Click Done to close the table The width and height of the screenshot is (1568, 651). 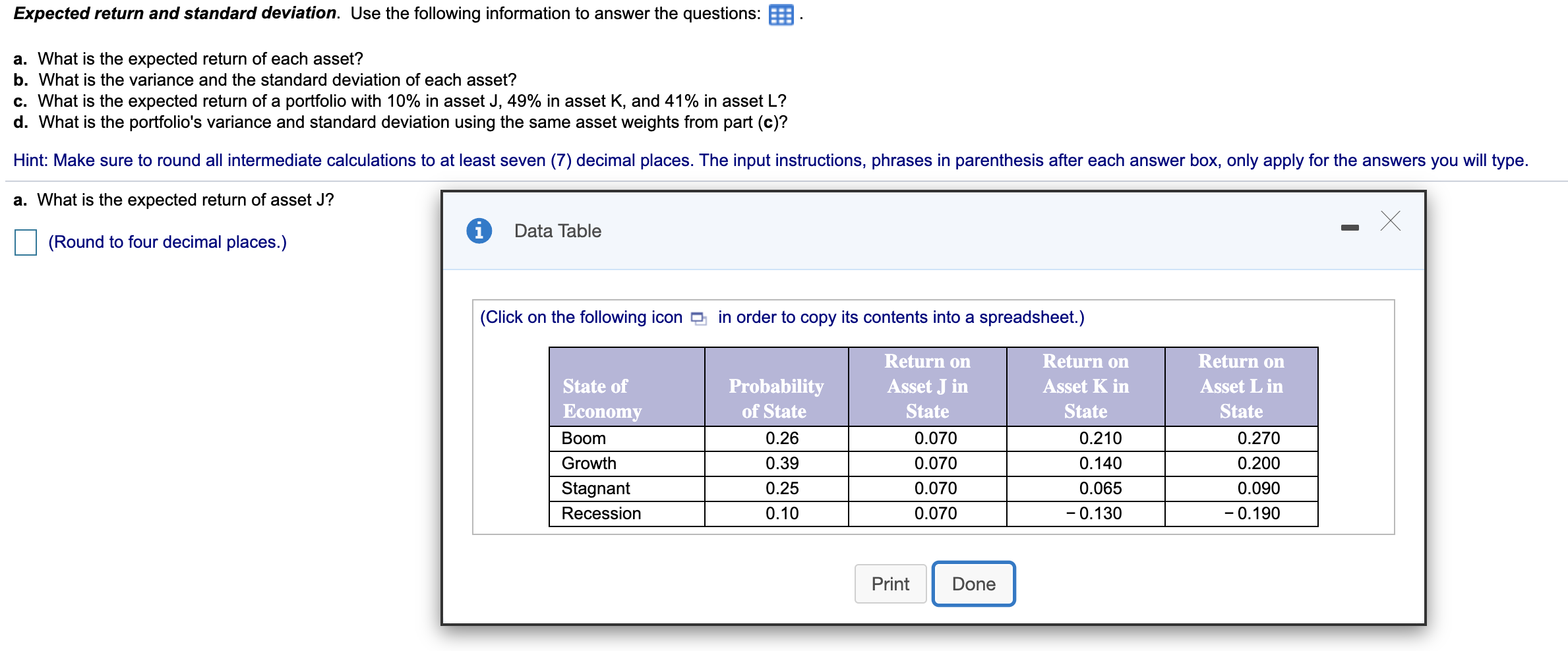pyautogui.click(x=973, y=583)
